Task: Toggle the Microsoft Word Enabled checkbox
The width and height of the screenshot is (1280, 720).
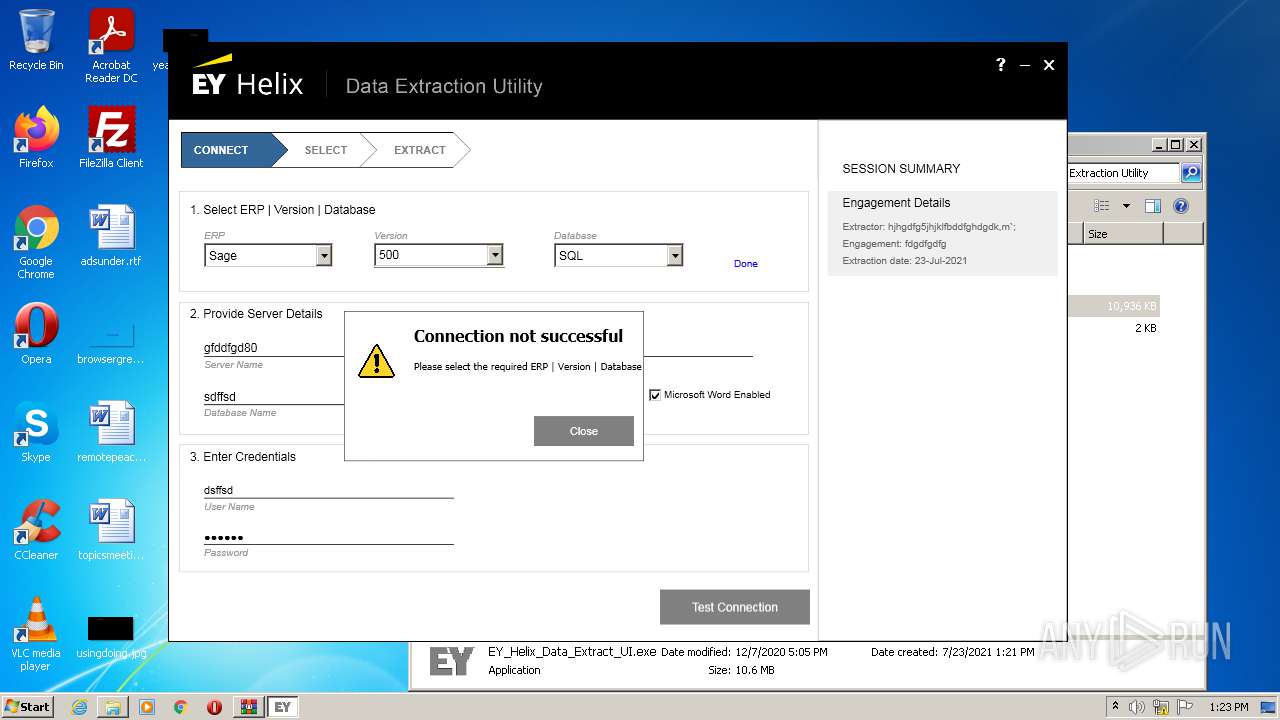Action: [x=655, y=395]
